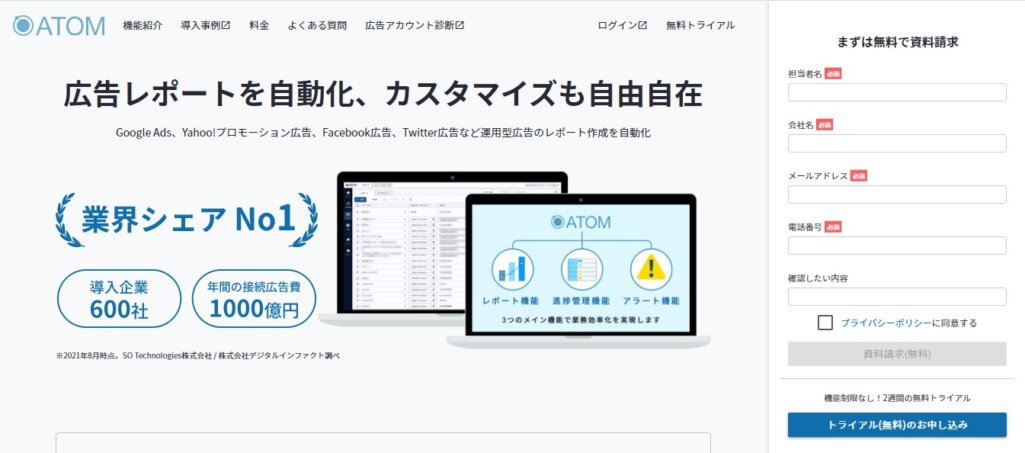Go to よくある質問 FAQ page
This screenshot has width=1025, height=453.
pos(317,25)
